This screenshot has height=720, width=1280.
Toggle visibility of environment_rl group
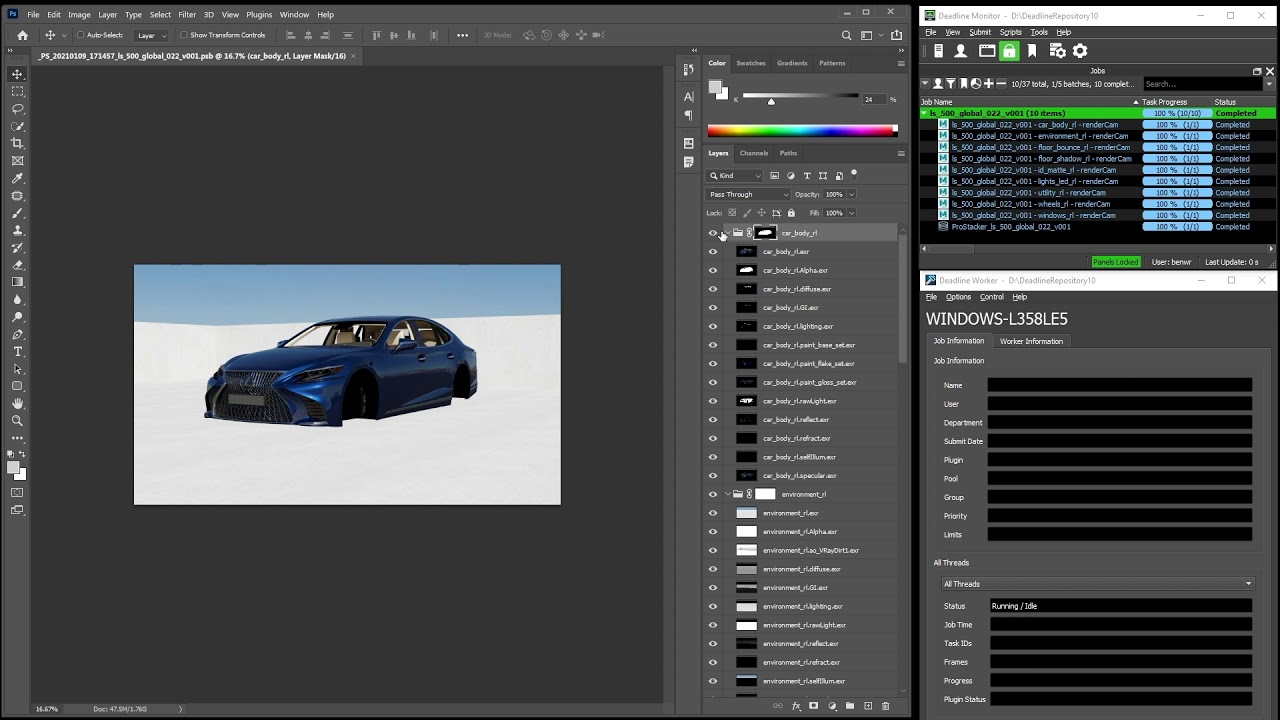click(713, 494)
